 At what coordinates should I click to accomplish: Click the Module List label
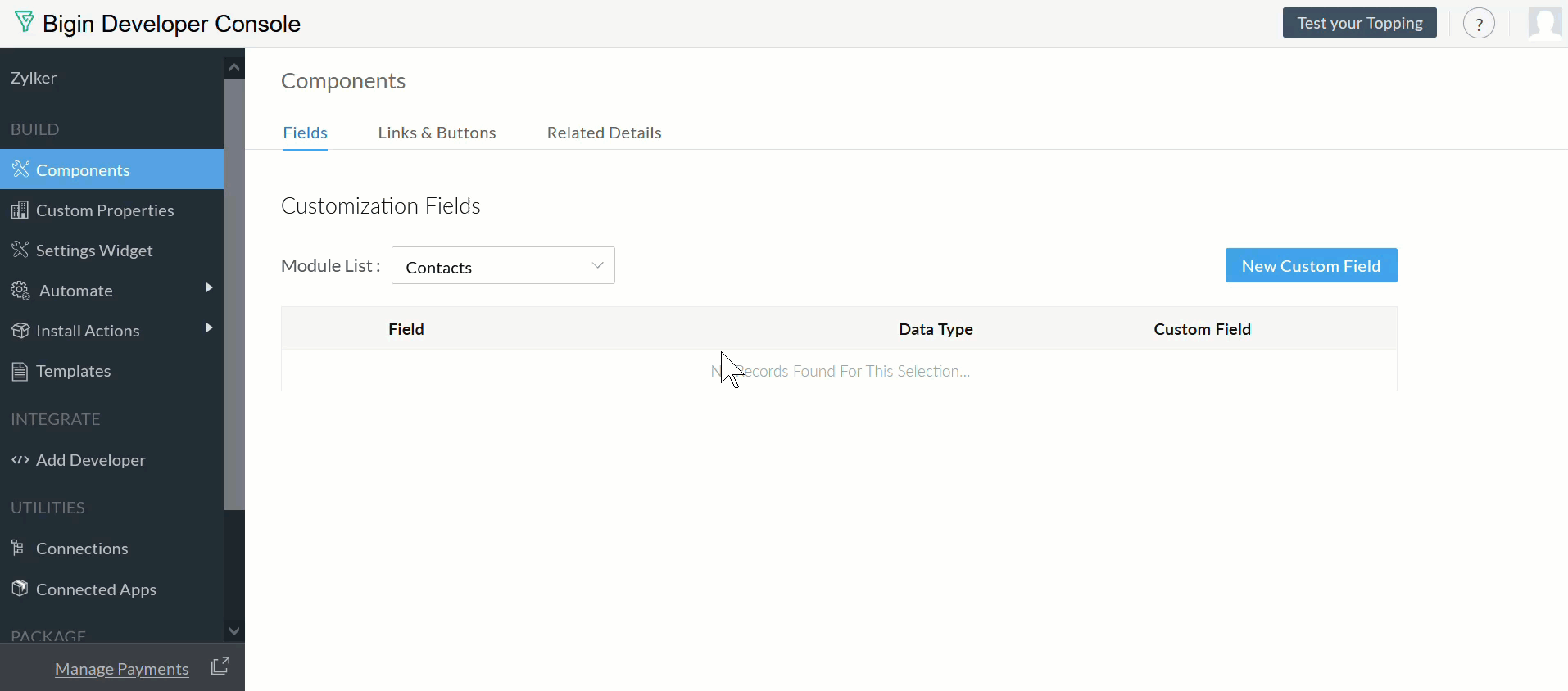coord(330,265)
